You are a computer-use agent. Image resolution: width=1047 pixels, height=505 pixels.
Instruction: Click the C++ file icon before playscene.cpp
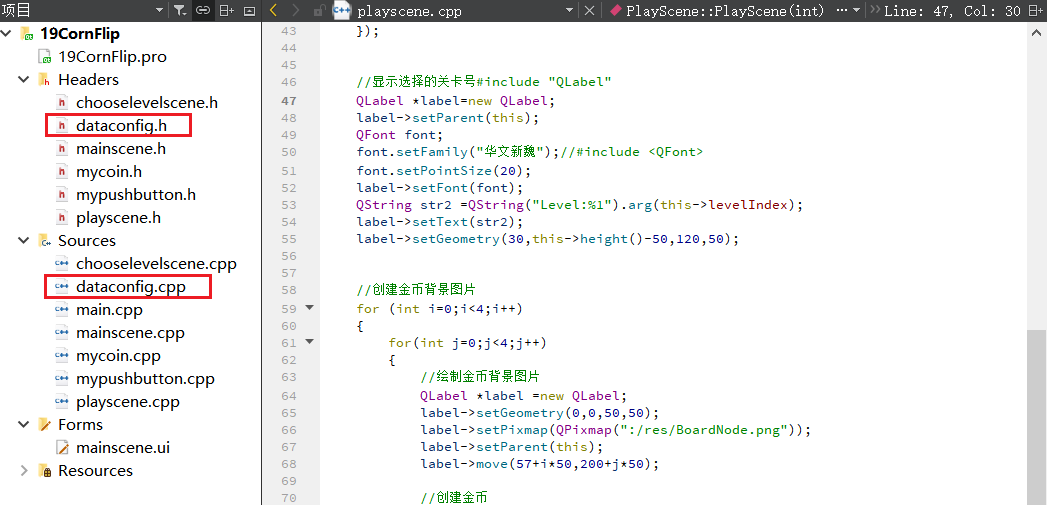pyautogui.click(x=342, y=11)
